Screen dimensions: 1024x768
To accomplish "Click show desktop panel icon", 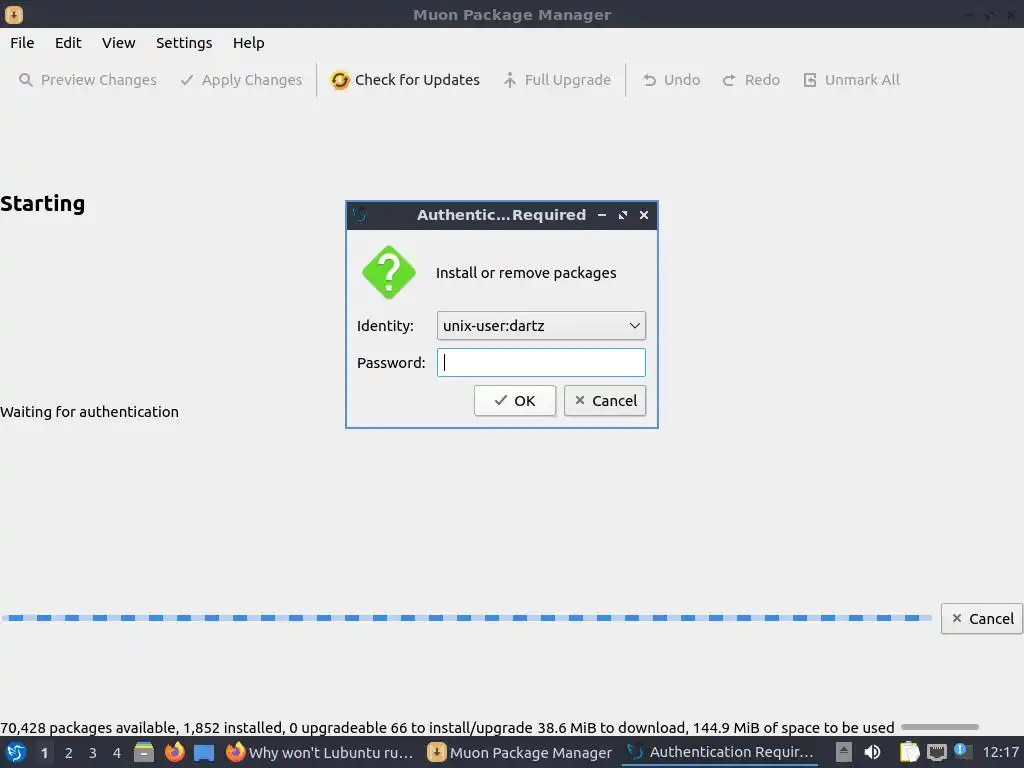I will tap(204, 753).
